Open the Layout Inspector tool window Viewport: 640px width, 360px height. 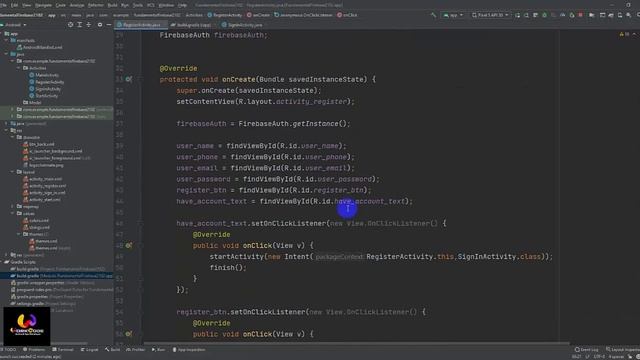tap(622, 350)
